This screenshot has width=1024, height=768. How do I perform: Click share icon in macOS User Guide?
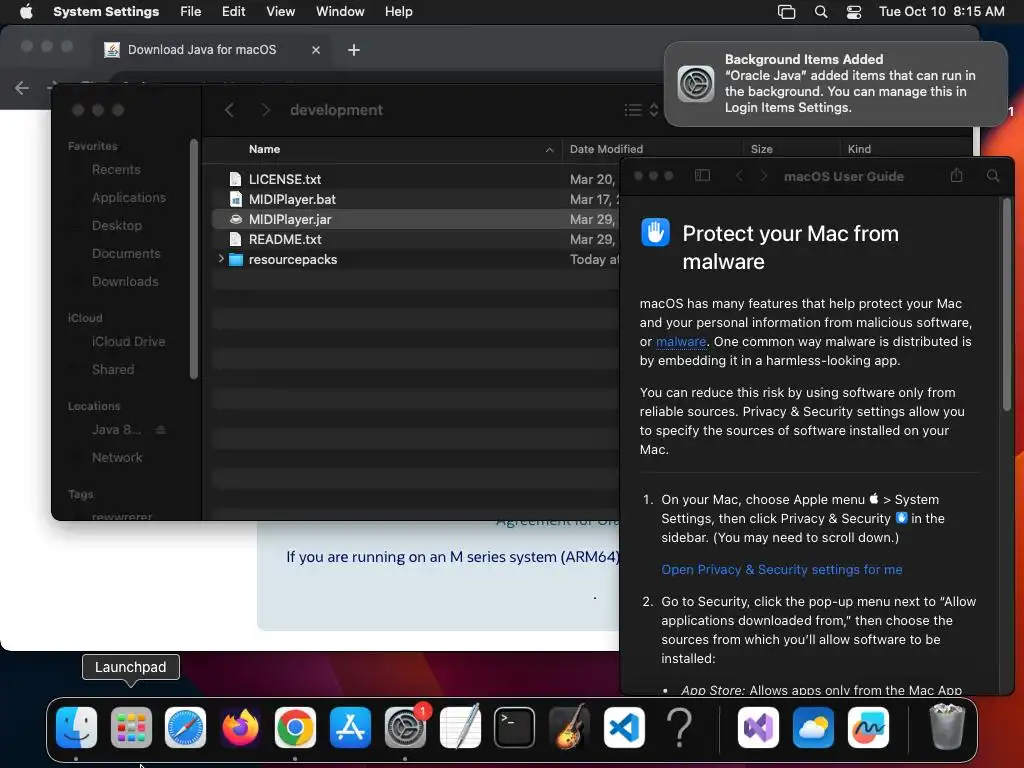(956, 175)
